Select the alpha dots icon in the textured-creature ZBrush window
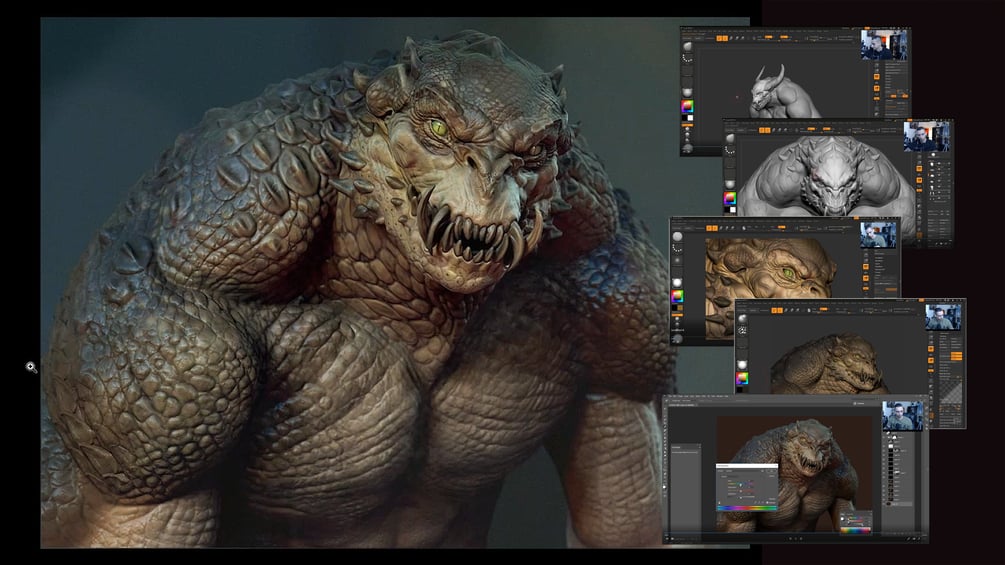 click(x=742, y=331)
